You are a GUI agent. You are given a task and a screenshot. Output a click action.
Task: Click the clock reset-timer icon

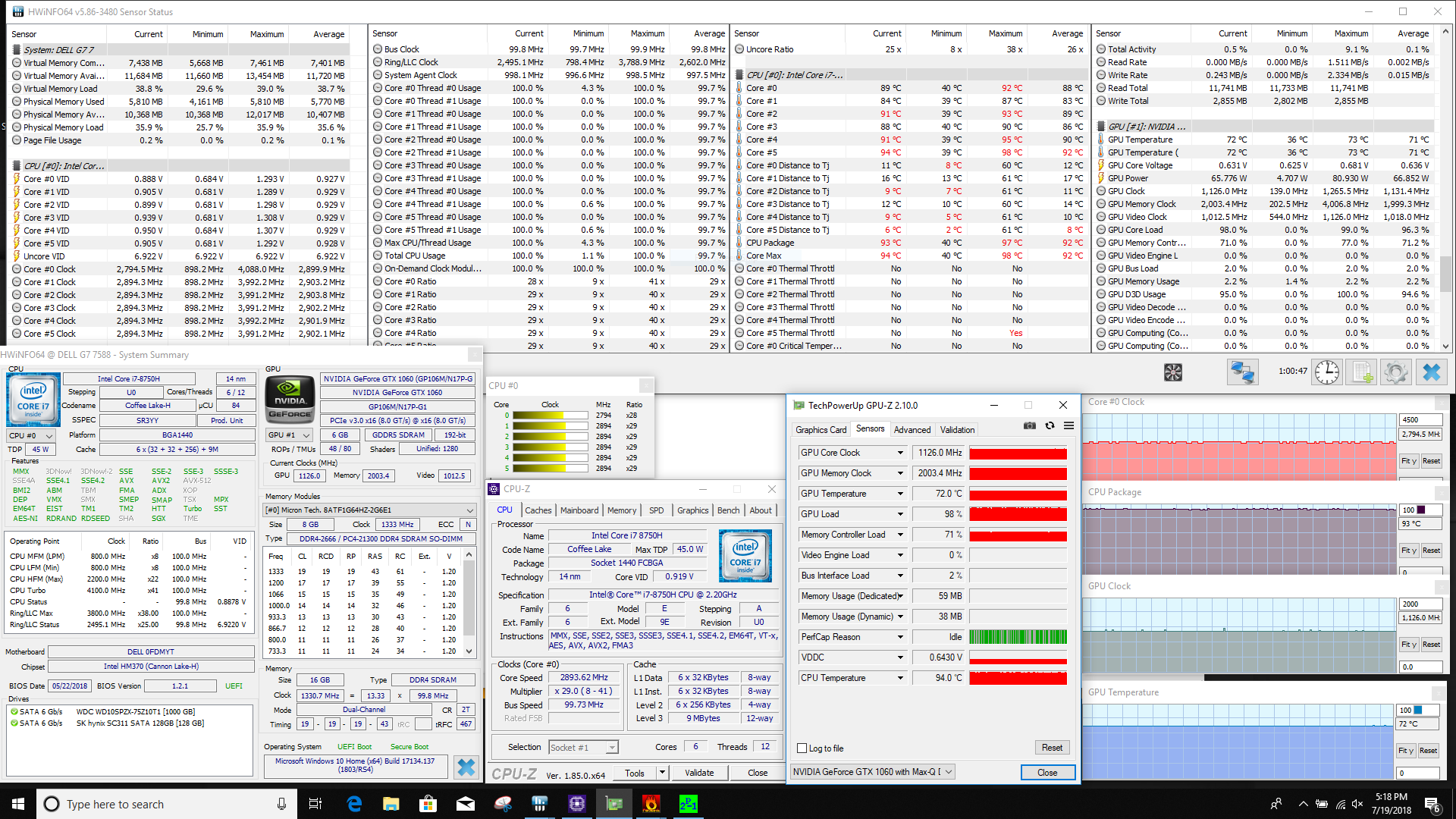(x=1327, y=372)
